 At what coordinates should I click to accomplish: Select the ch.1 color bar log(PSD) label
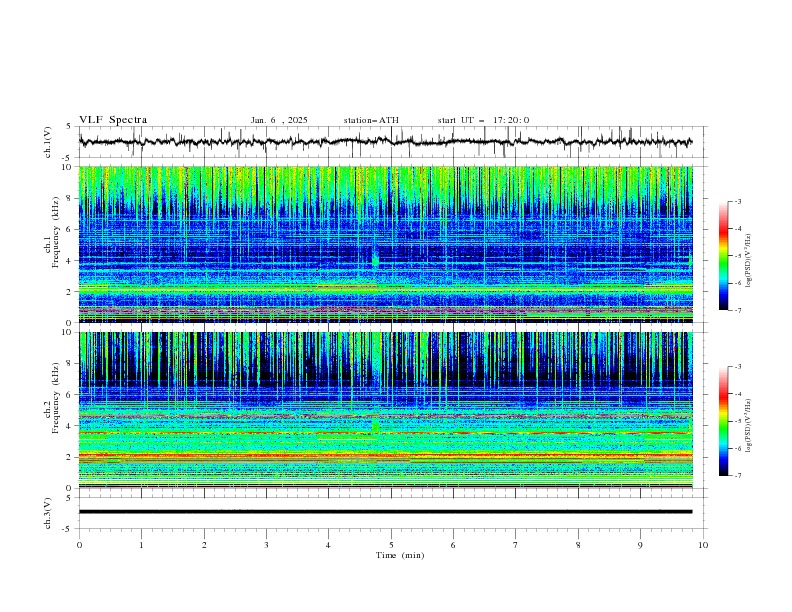click(x=749, y=260)
